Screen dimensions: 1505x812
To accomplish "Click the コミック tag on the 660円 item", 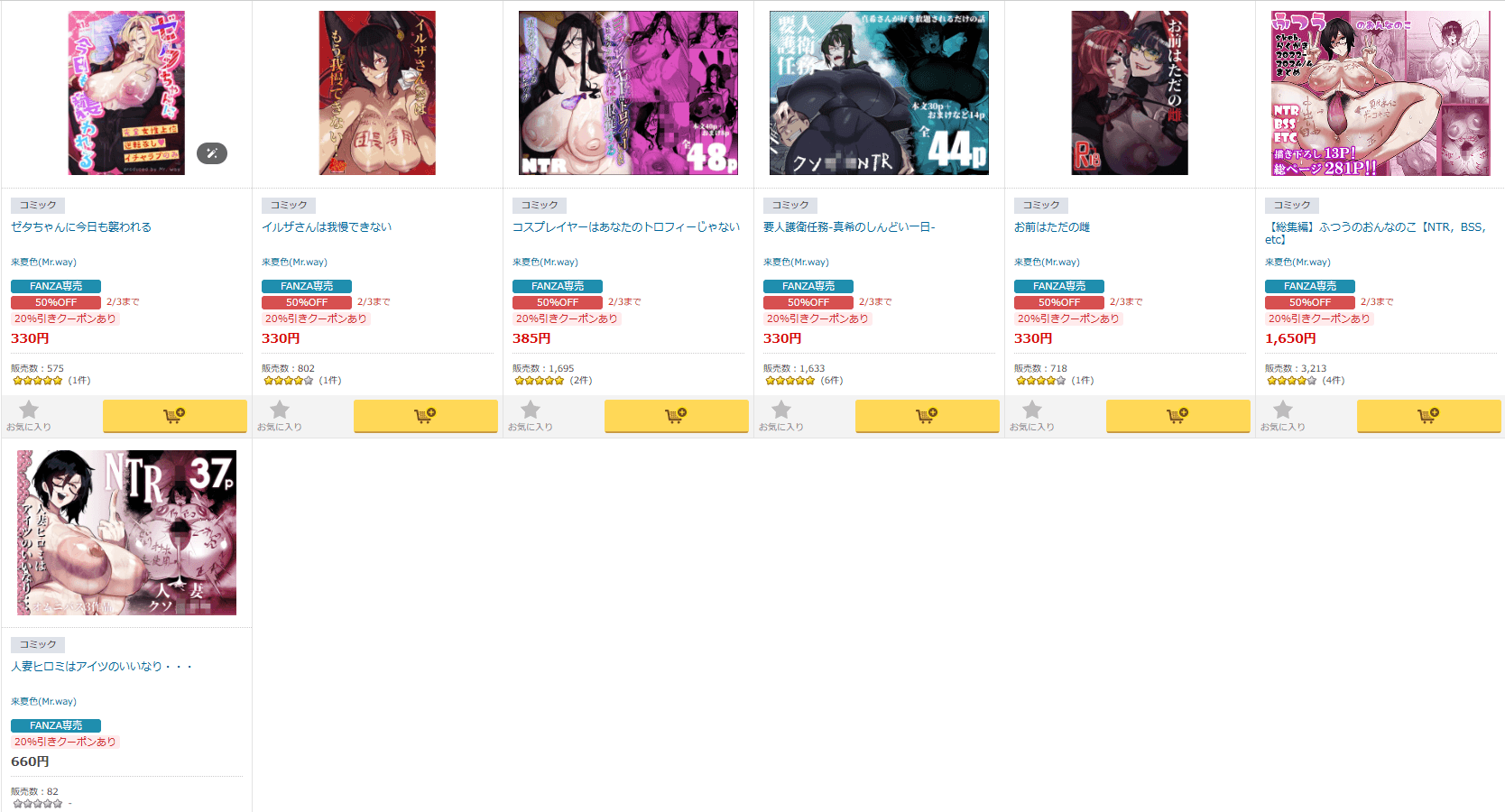I will click(x=38, y=644).
